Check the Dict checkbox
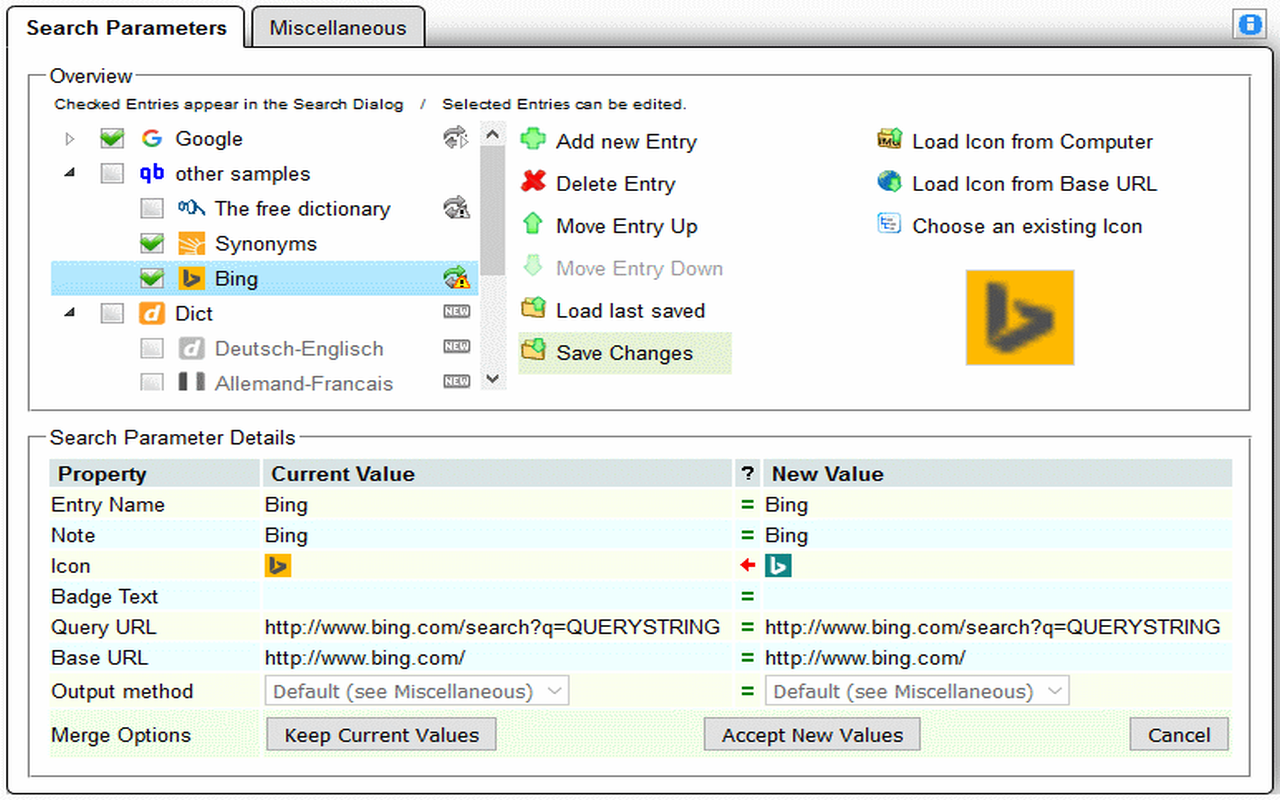 (x=112, y=314)
